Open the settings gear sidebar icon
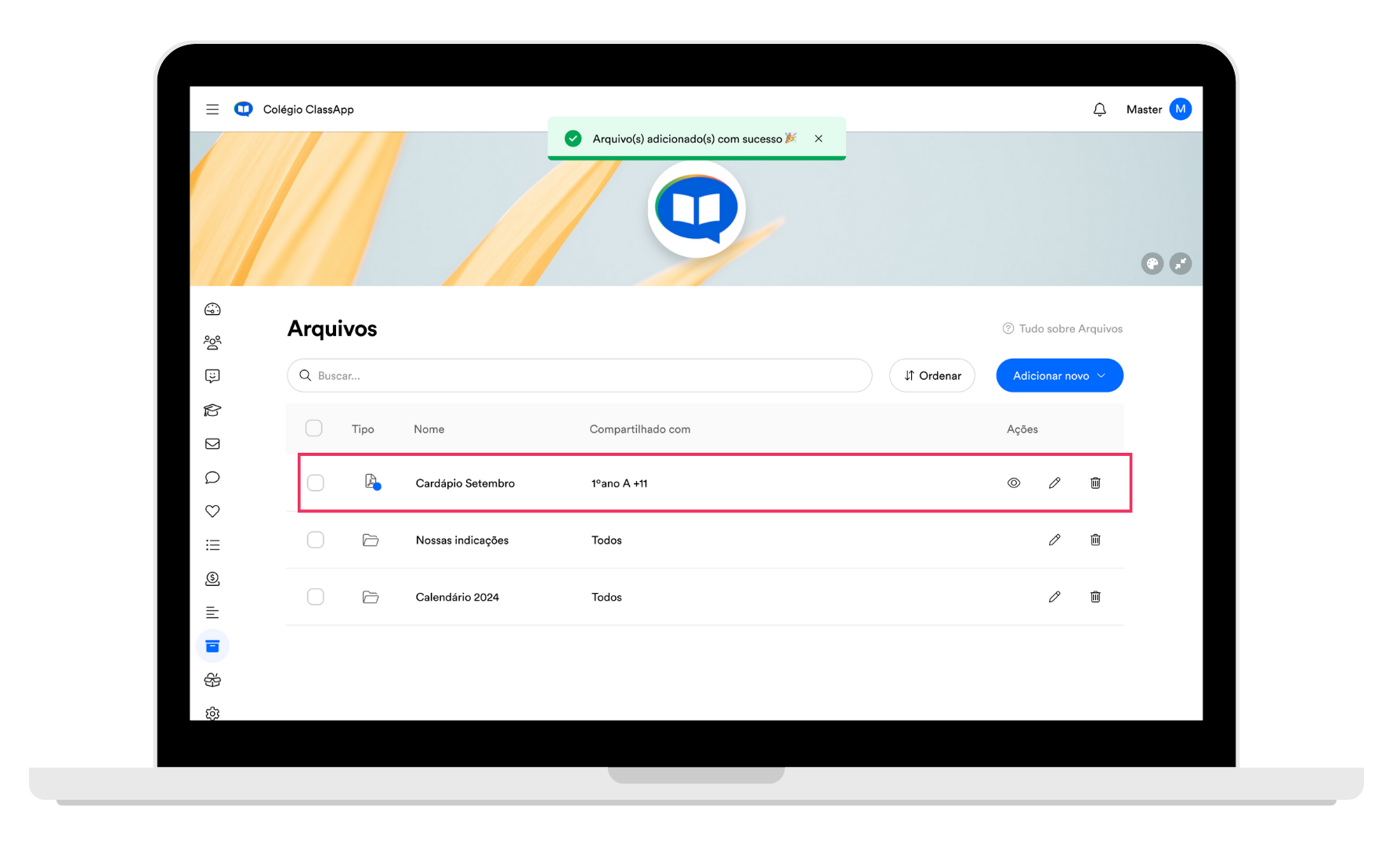Image resolution: width=1400 pixels, height=846 pixels. (212, 713)
